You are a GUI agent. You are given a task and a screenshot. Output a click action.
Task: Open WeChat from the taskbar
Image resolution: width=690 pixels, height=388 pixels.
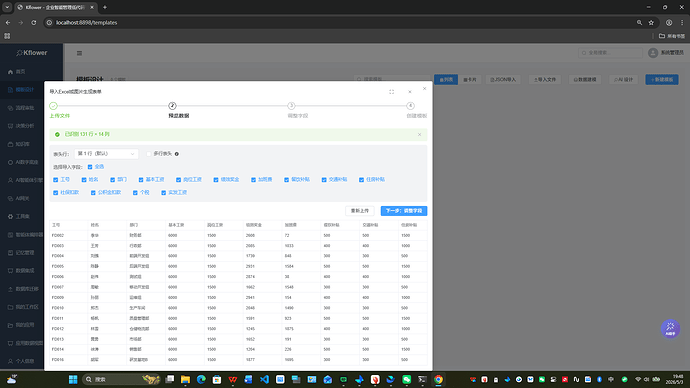pyautogui.click(x=407, y=379)
